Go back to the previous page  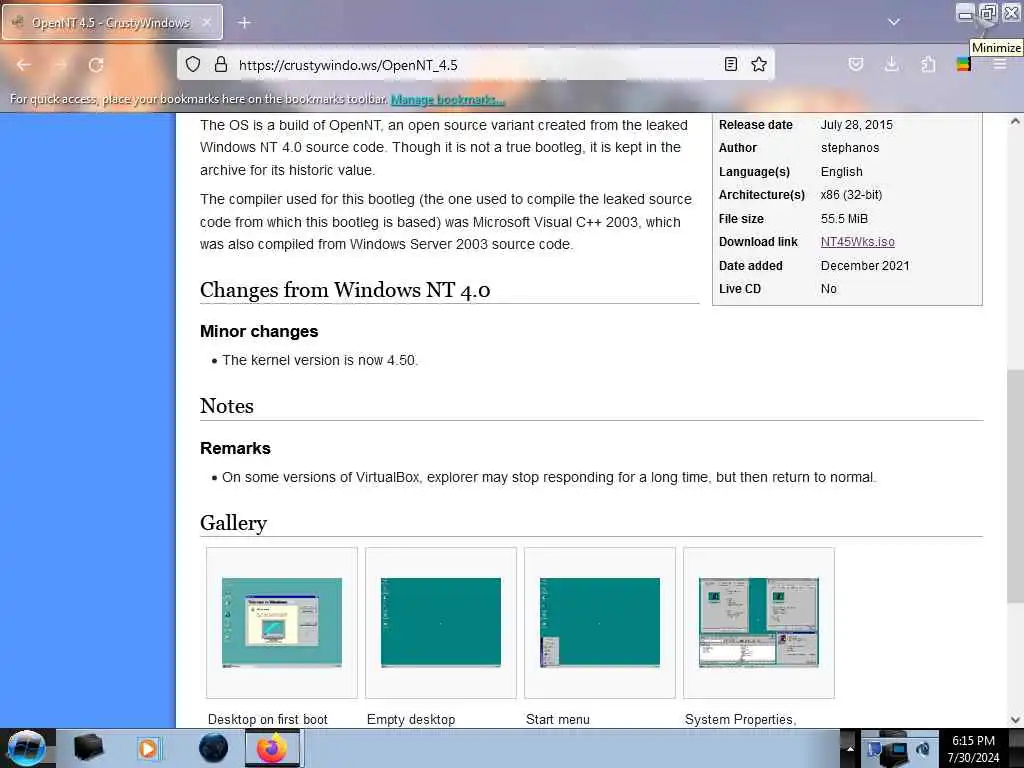click(24, 65)
